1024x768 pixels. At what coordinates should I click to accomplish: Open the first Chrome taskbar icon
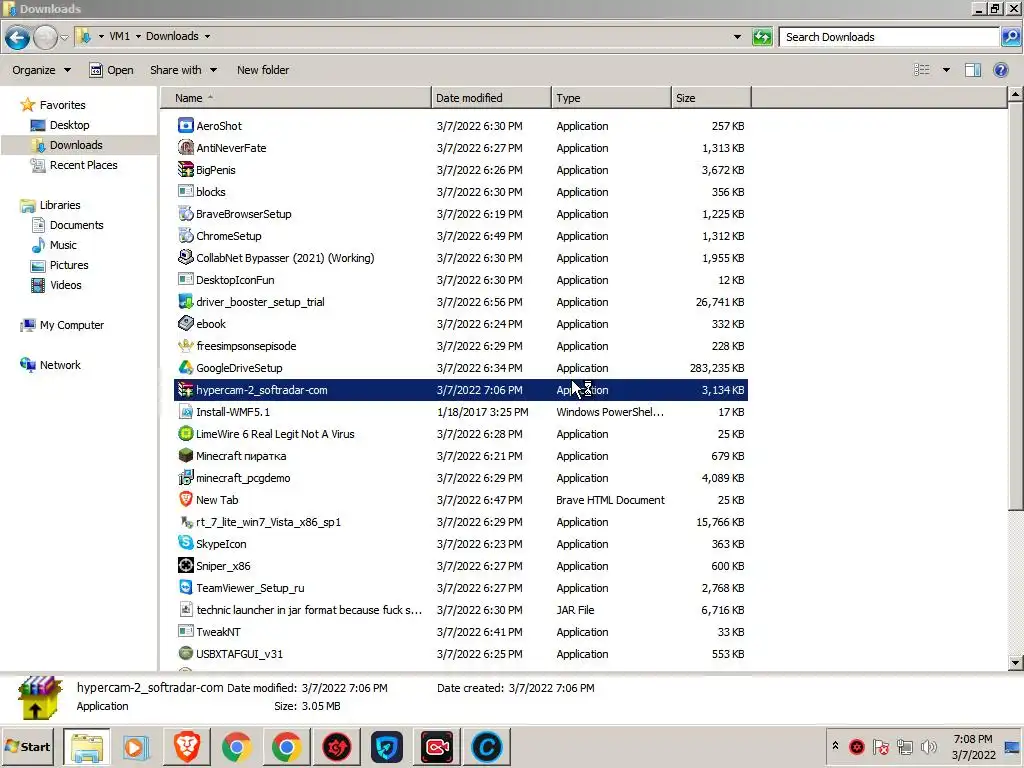pos(236,746)
